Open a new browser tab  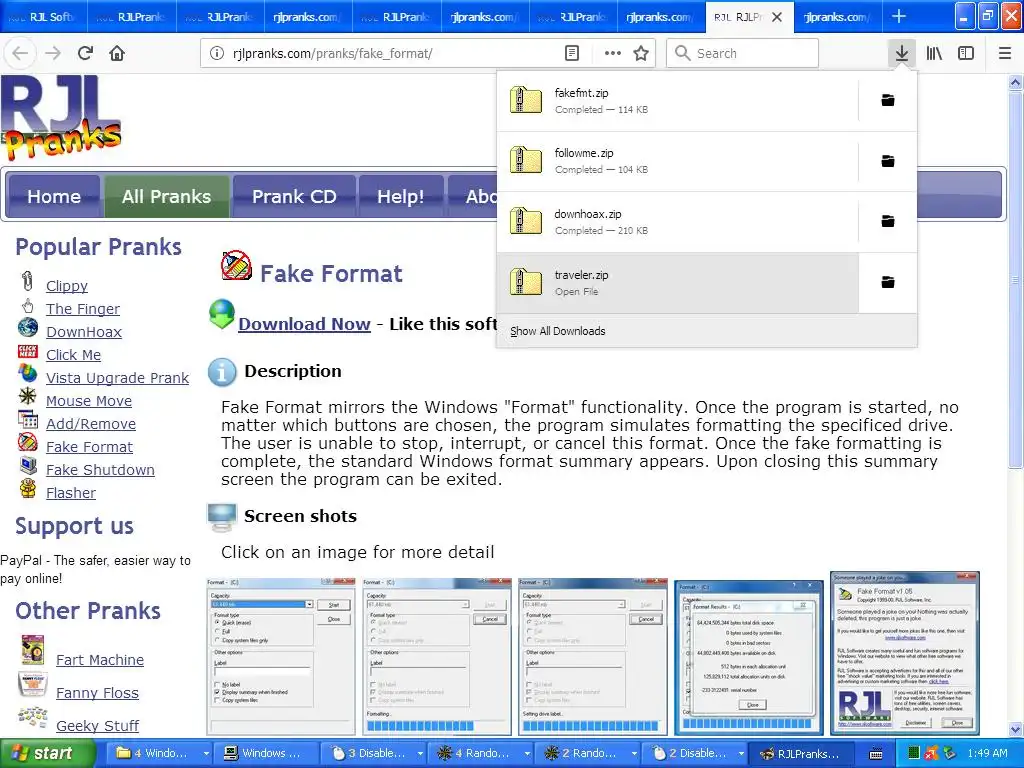tap(899, 17)
